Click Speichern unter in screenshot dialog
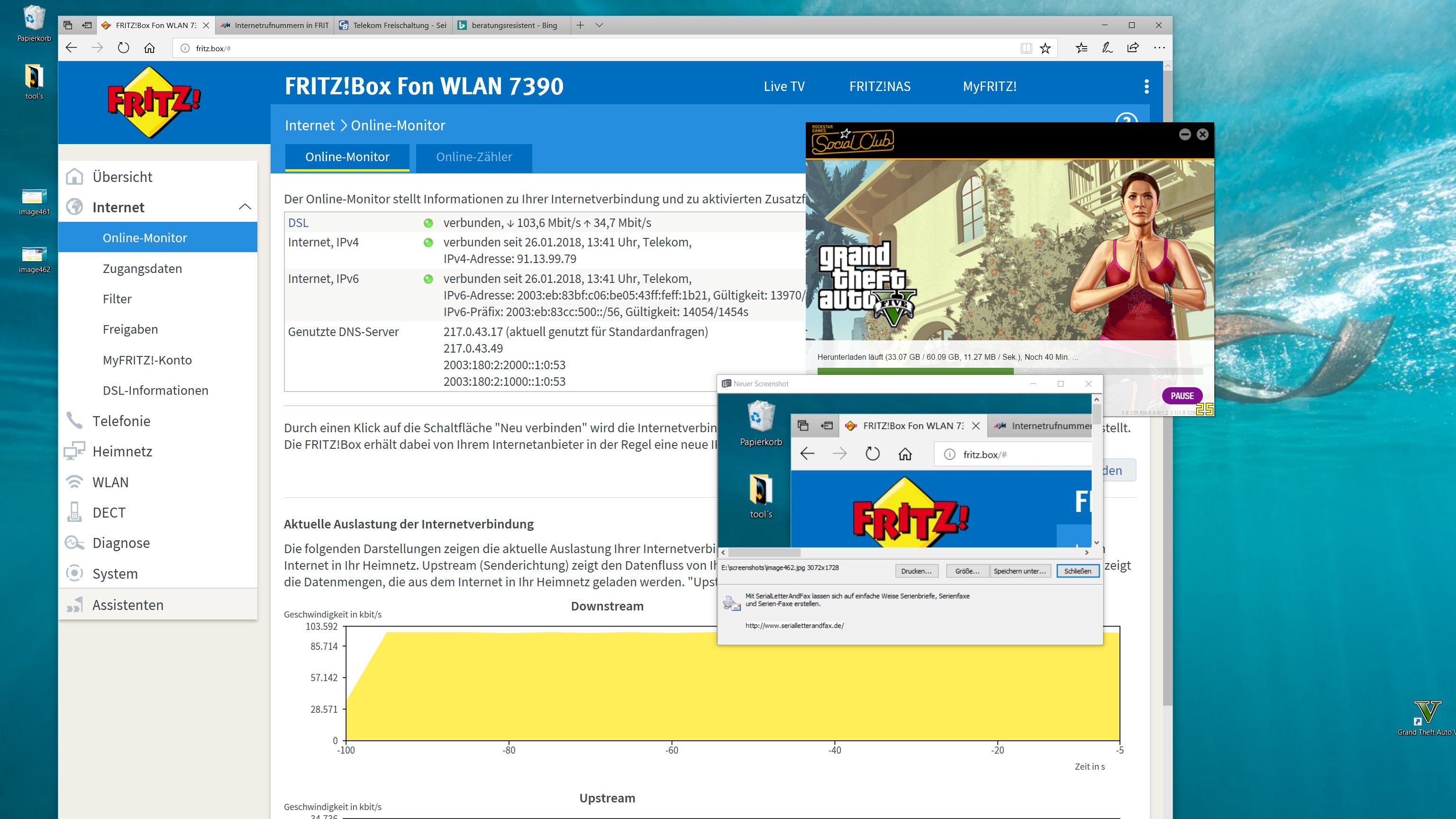 point(1019,571)
